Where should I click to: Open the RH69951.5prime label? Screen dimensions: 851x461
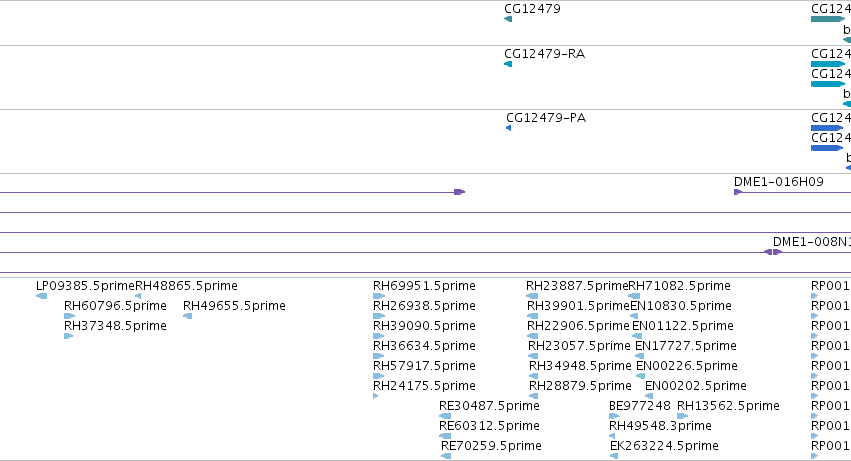tap(424, 286)
